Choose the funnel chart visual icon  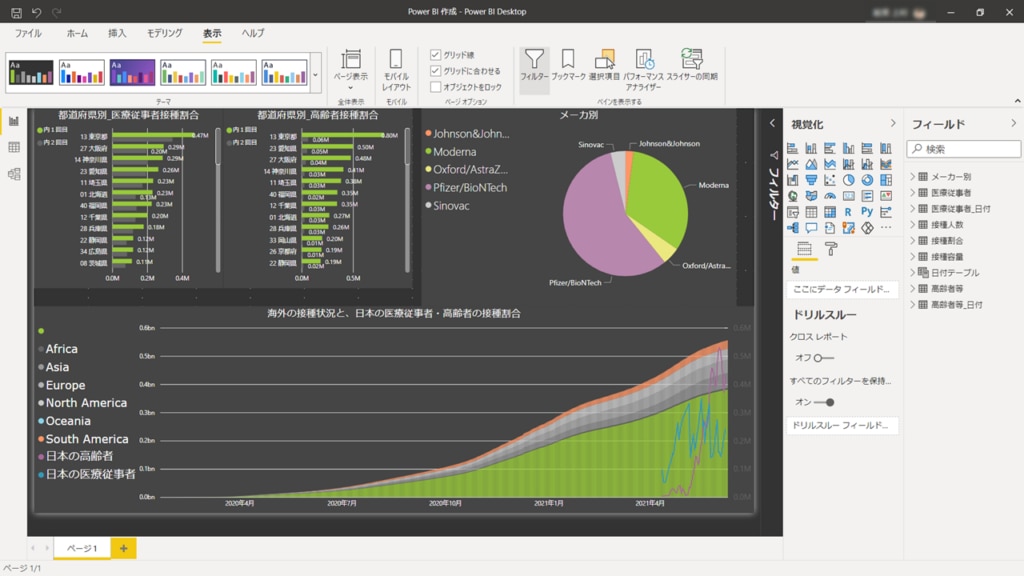point(811,180)
